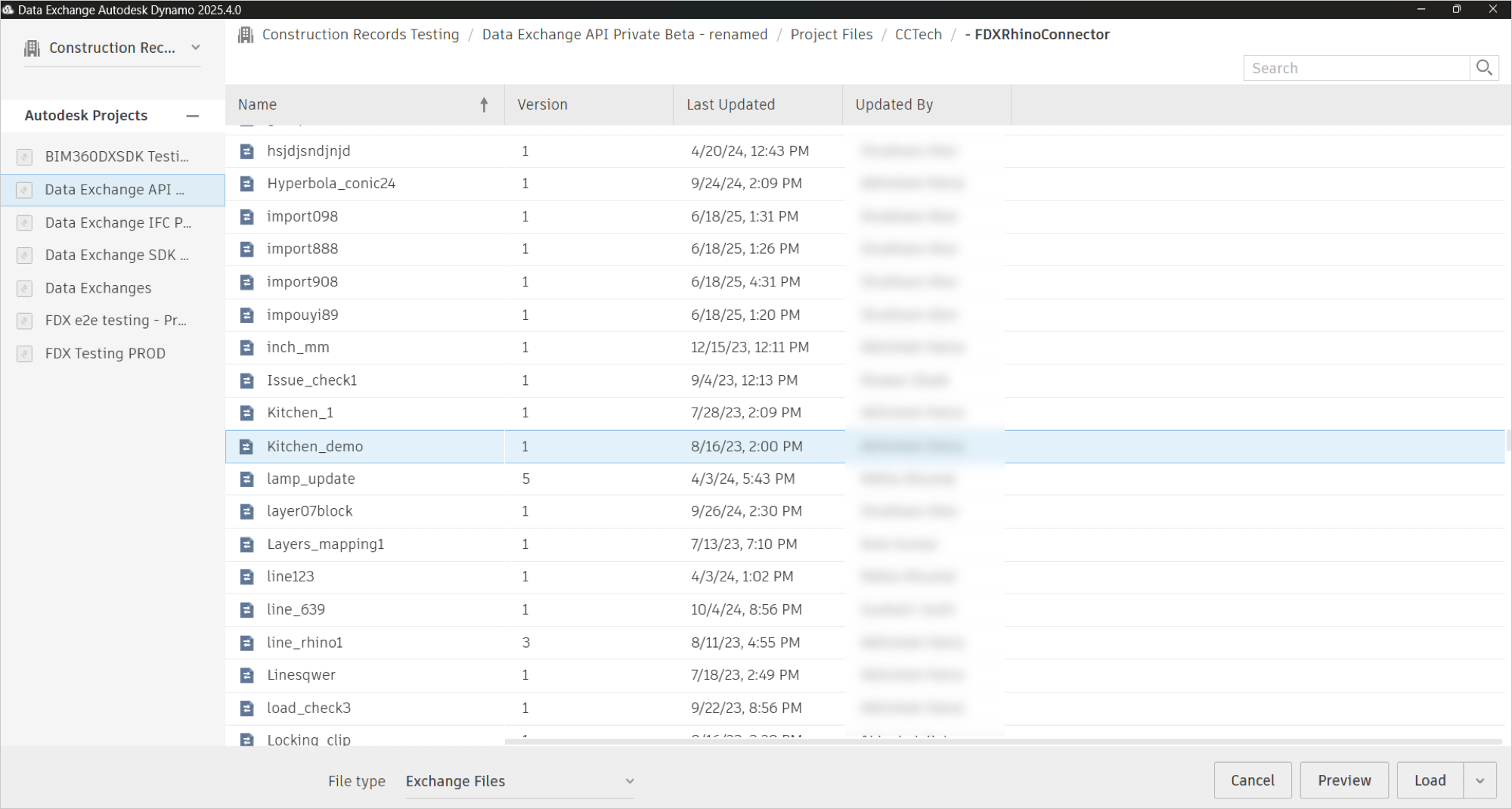Screen dimensions: 1512x809
Task: Select the Linesqwer file name
Action: [x=301, y=675]
